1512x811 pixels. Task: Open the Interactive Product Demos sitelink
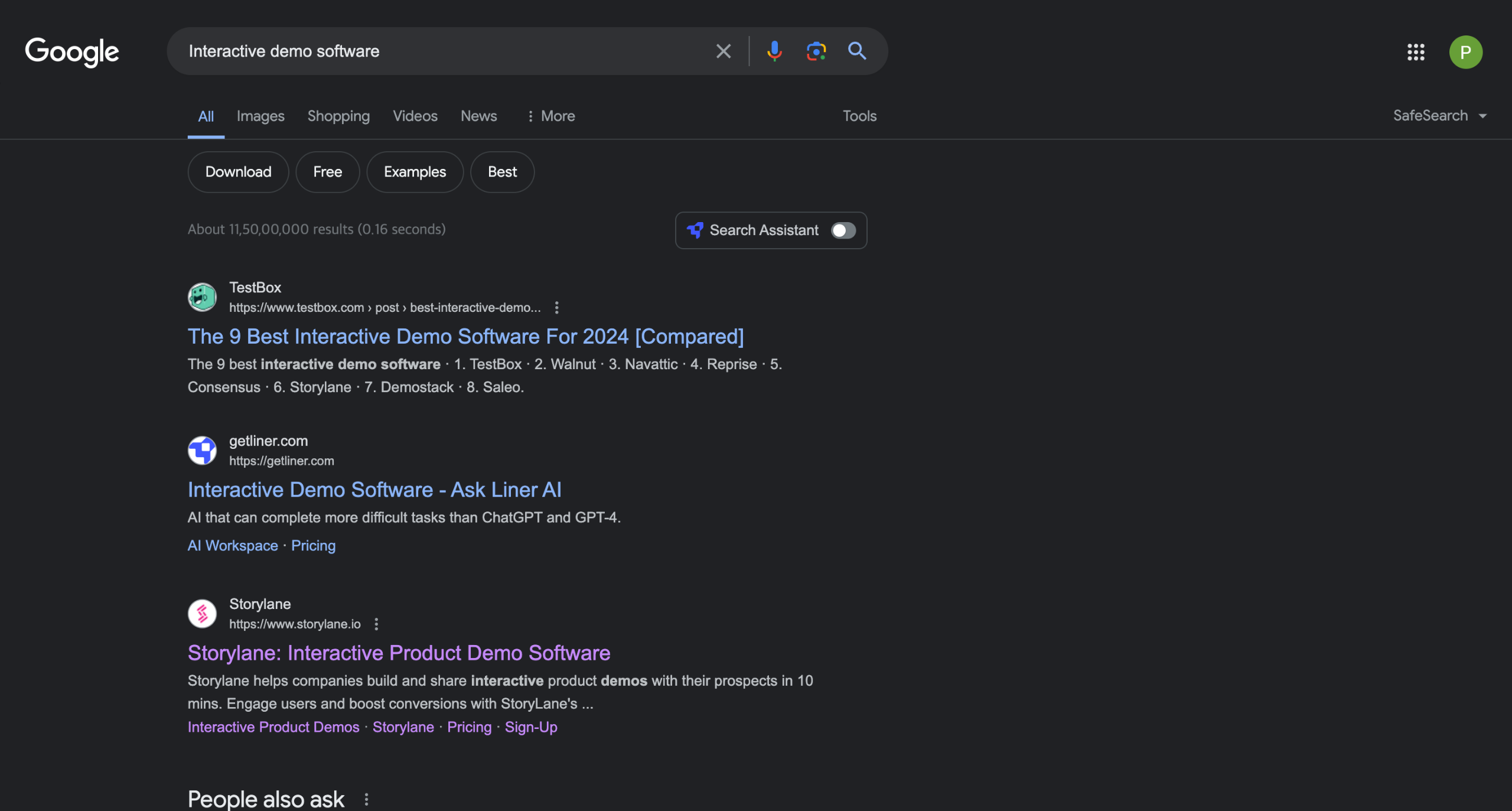[273, 727]
